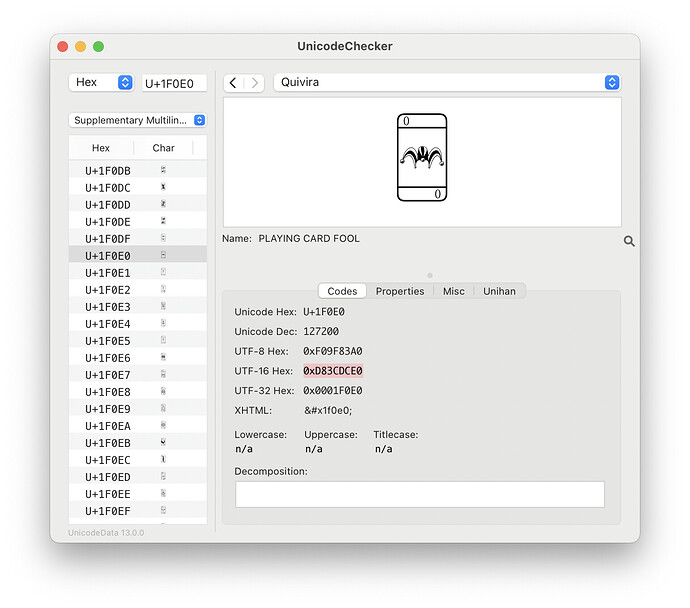Switch to the Properties tab
This screenshot has width=690, height=608.
click(400, 291)
